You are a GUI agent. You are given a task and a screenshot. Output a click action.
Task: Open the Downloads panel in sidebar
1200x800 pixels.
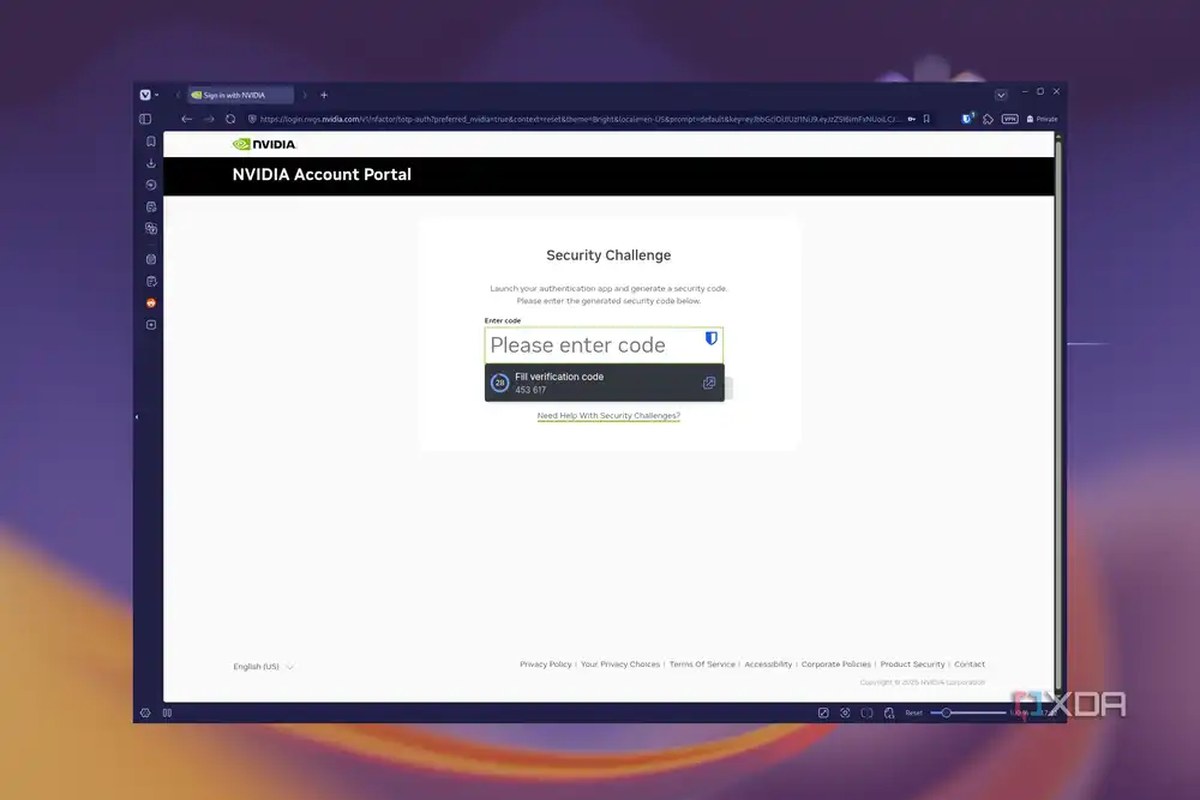click(x=151, y=163)
